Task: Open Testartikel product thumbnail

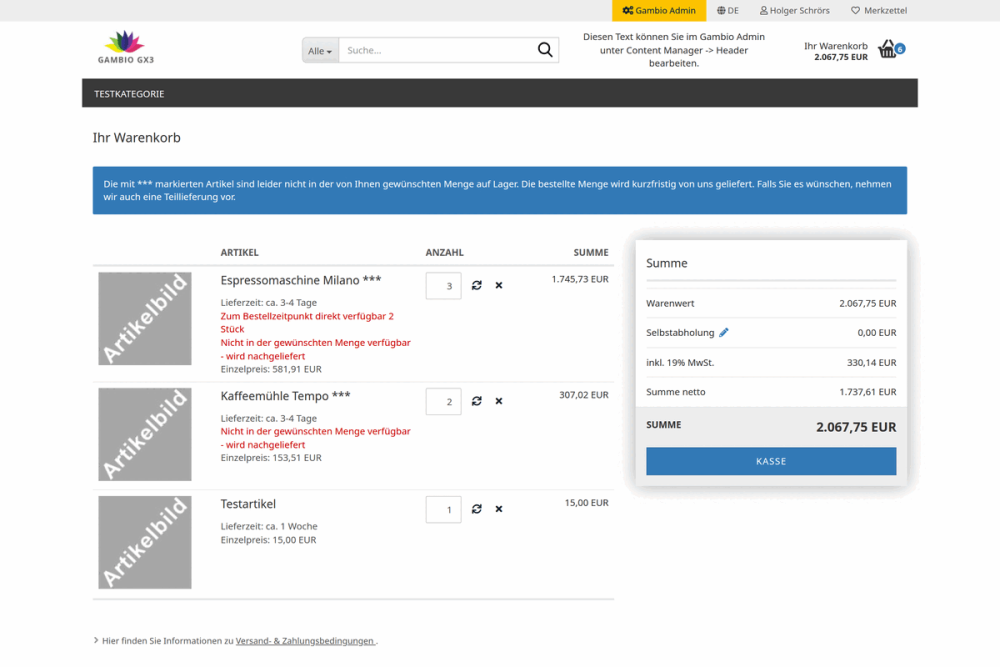Action: point(145,543)
